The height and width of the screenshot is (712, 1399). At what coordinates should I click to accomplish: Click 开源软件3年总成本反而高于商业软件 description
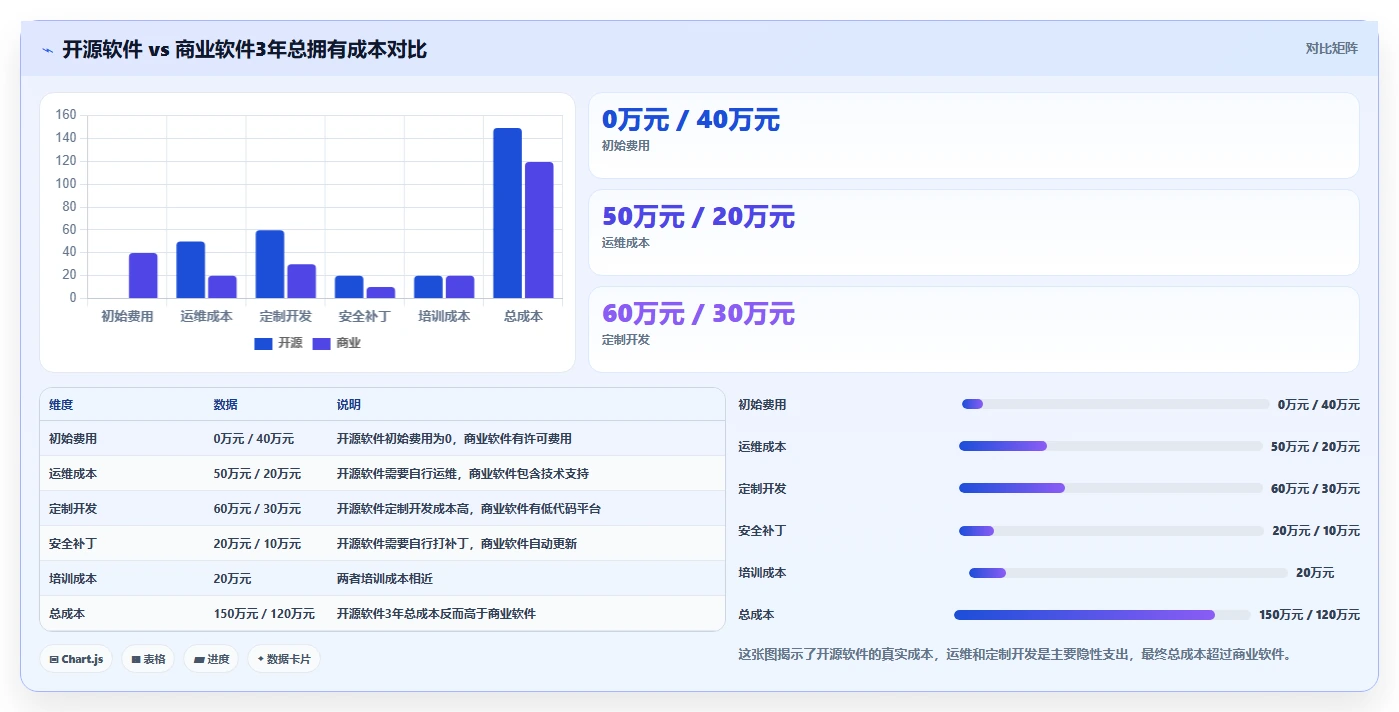(x=436, y=614)
